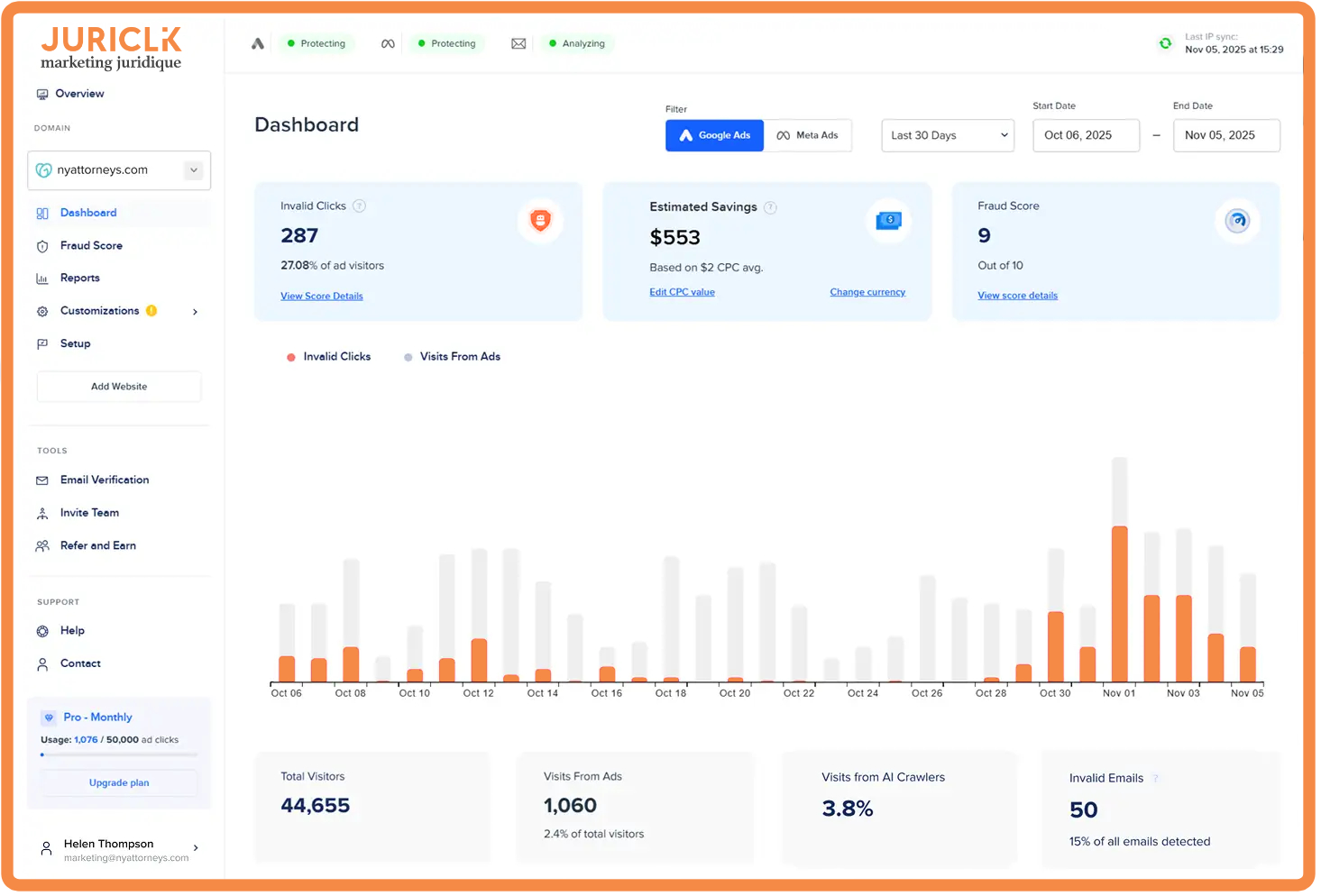Screen dimensions: 1321x896
Task: Click the tallest orange bar at Nov 01
Action: tap(1119, 604)
